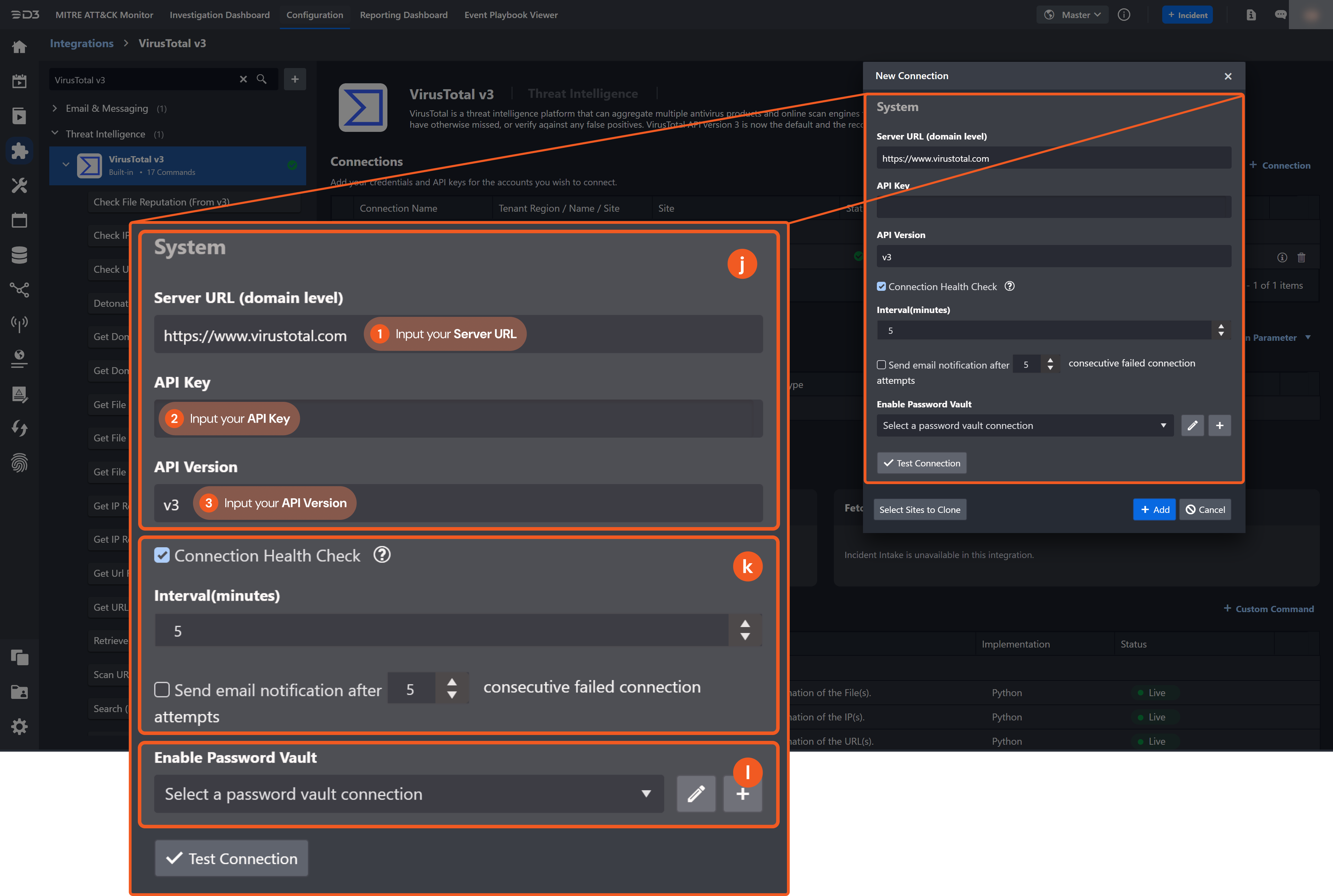Click the fingerprint icon in the sidebar
Screen dimensions: 1333x896
[19, 463]
